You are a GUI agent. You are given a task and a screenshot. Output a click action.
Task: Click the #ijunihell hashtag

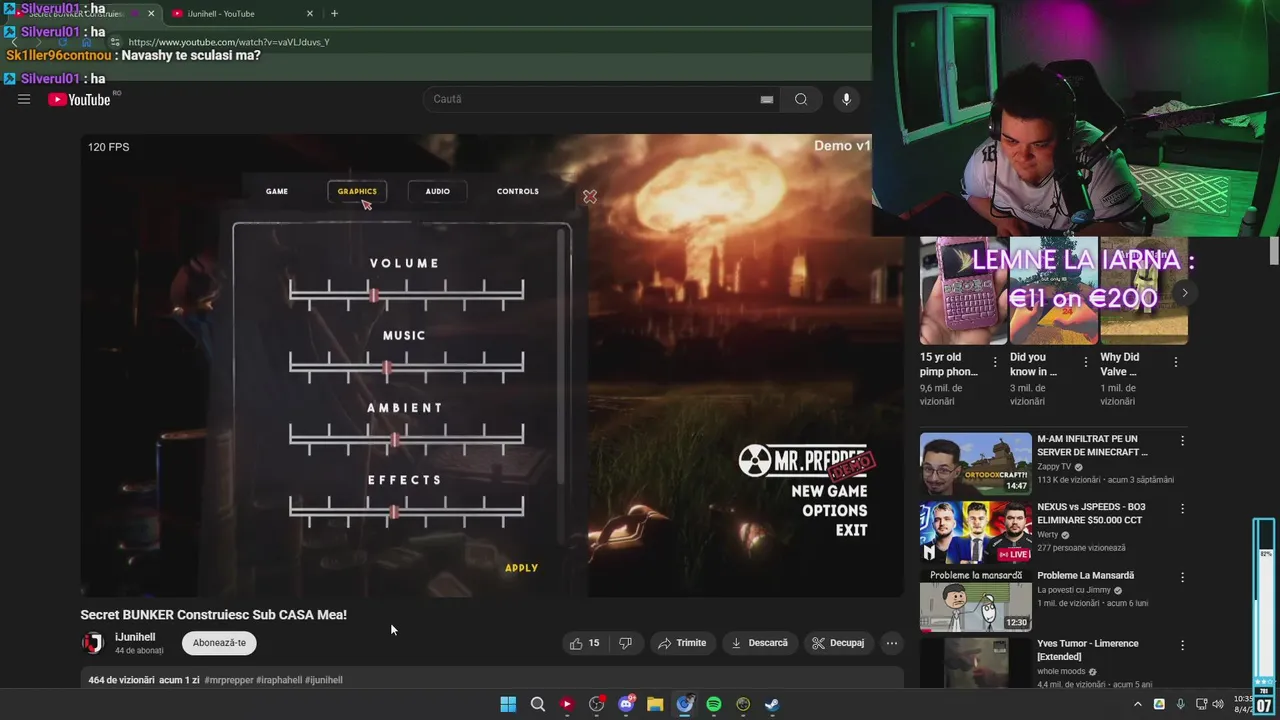(324, 680)
